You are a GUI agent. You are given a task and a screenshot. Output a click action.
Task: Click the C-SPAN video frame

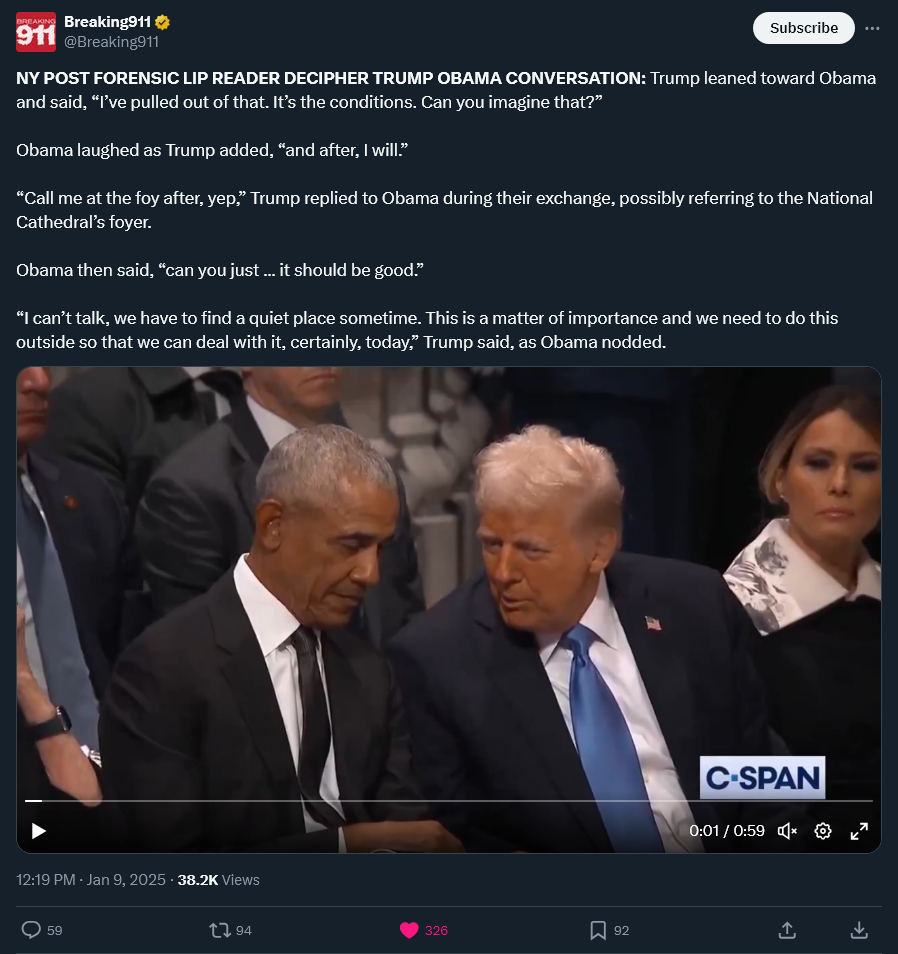coord(448,584)
